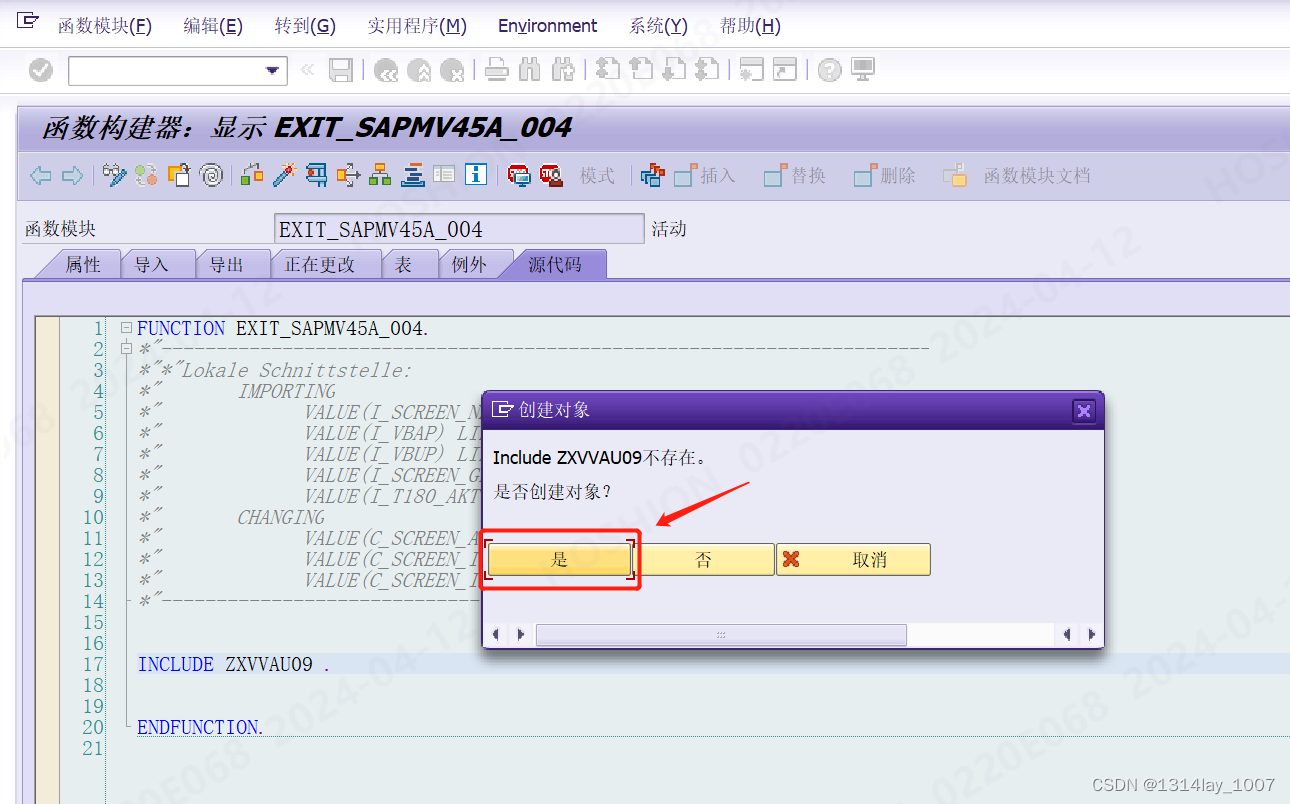Open the 编辑(E) menu
The height and width of the screenshot is (804, 1290).
click(x=213, y=26)
